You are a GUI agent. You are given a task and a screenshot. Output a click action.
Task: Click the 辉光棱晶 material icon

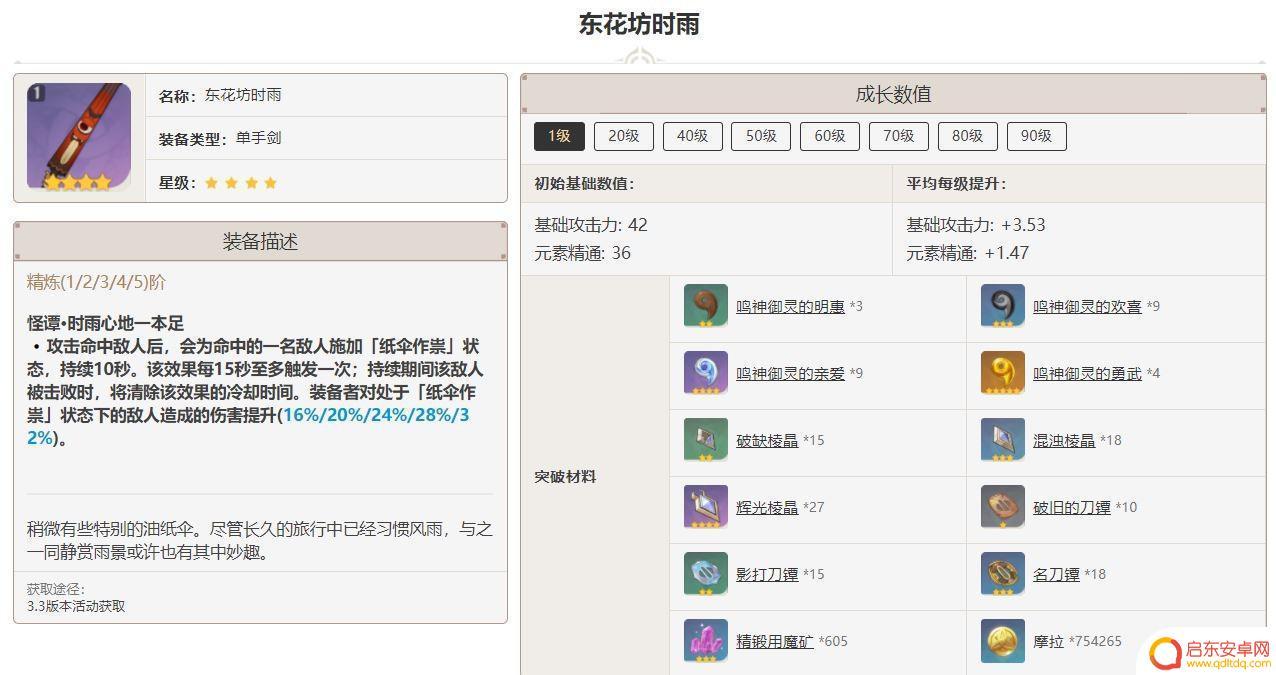click(x=706, y=507)
